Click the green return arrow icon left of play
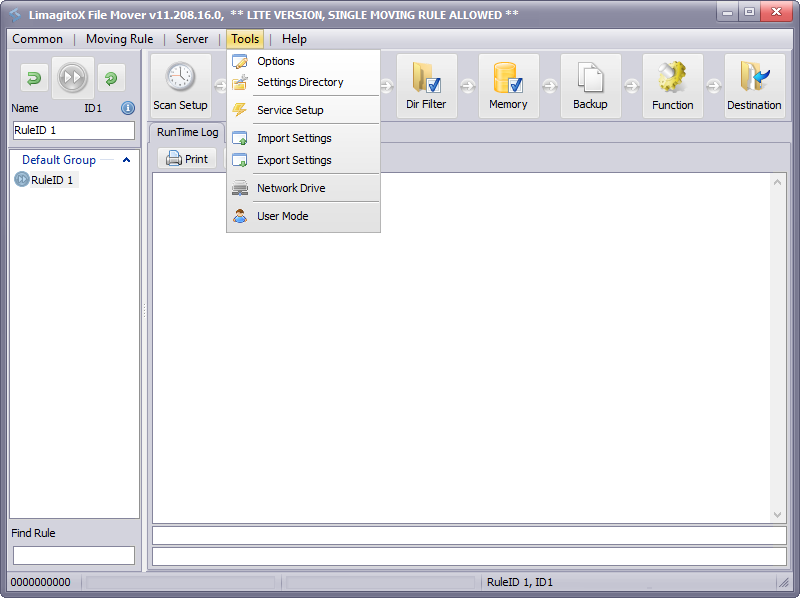 (x=34, y=78)
